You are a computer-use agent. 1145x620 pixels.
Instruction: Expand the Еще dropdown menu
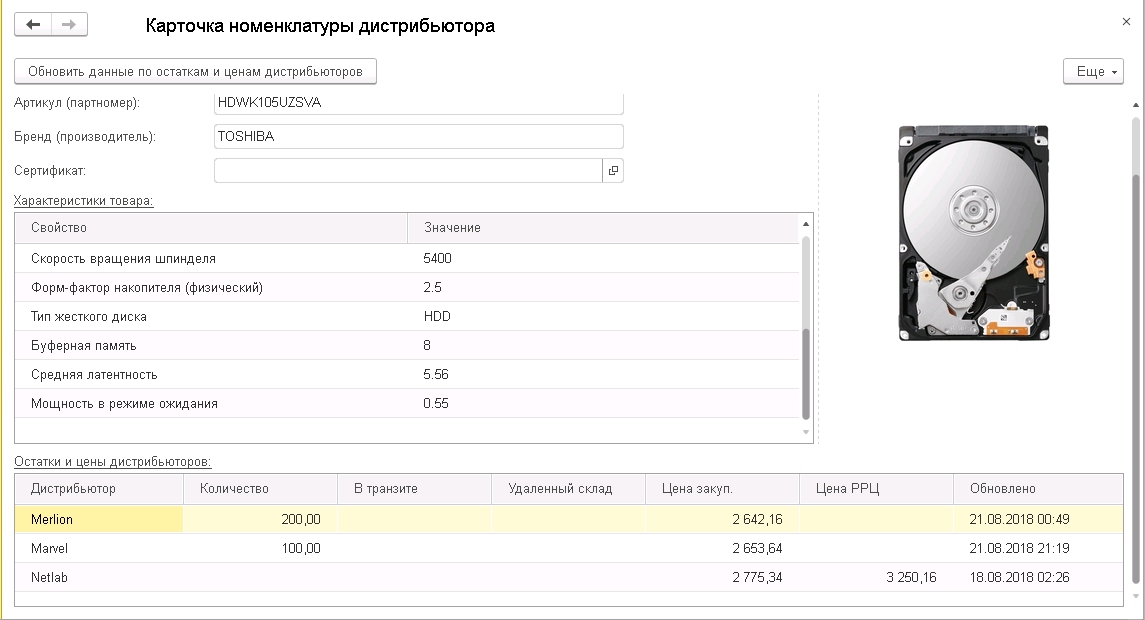point(1093,71)
